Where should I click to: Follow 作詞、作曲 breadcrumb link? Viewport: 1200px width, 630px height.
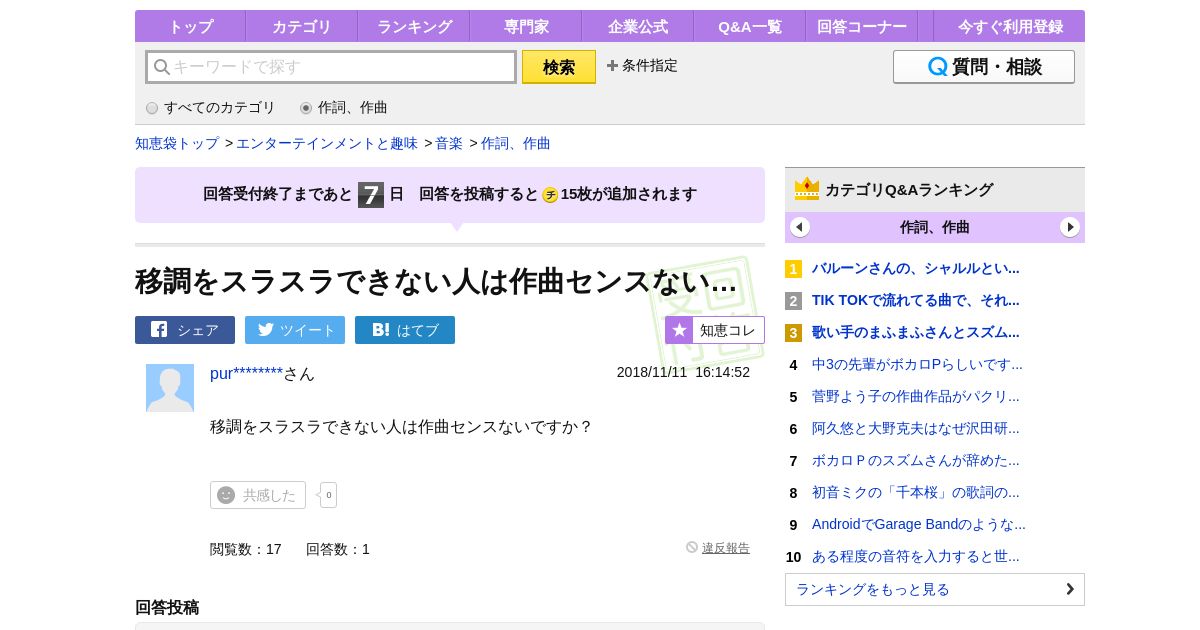[516, 143]
